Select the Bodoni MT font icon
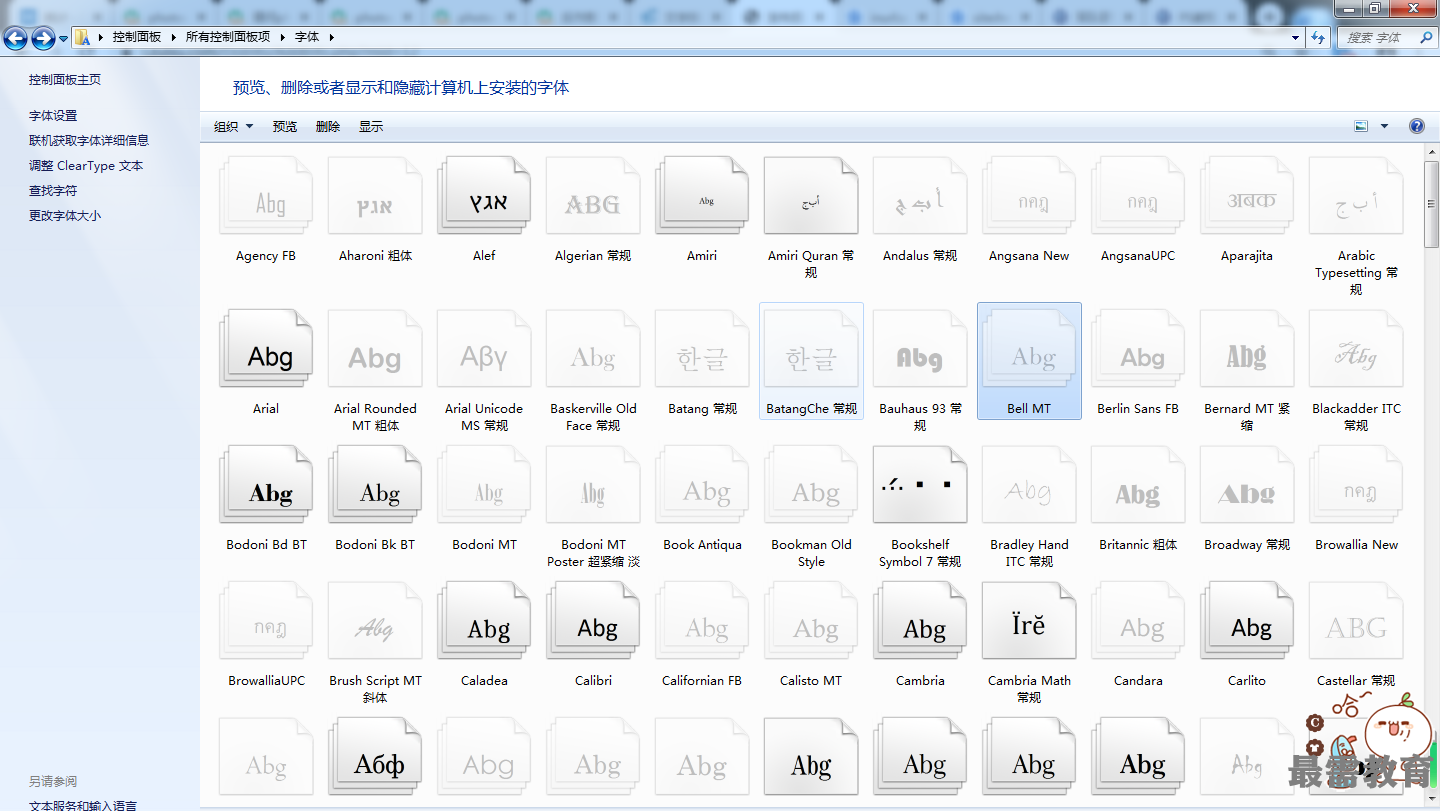 tap(484, 485)
